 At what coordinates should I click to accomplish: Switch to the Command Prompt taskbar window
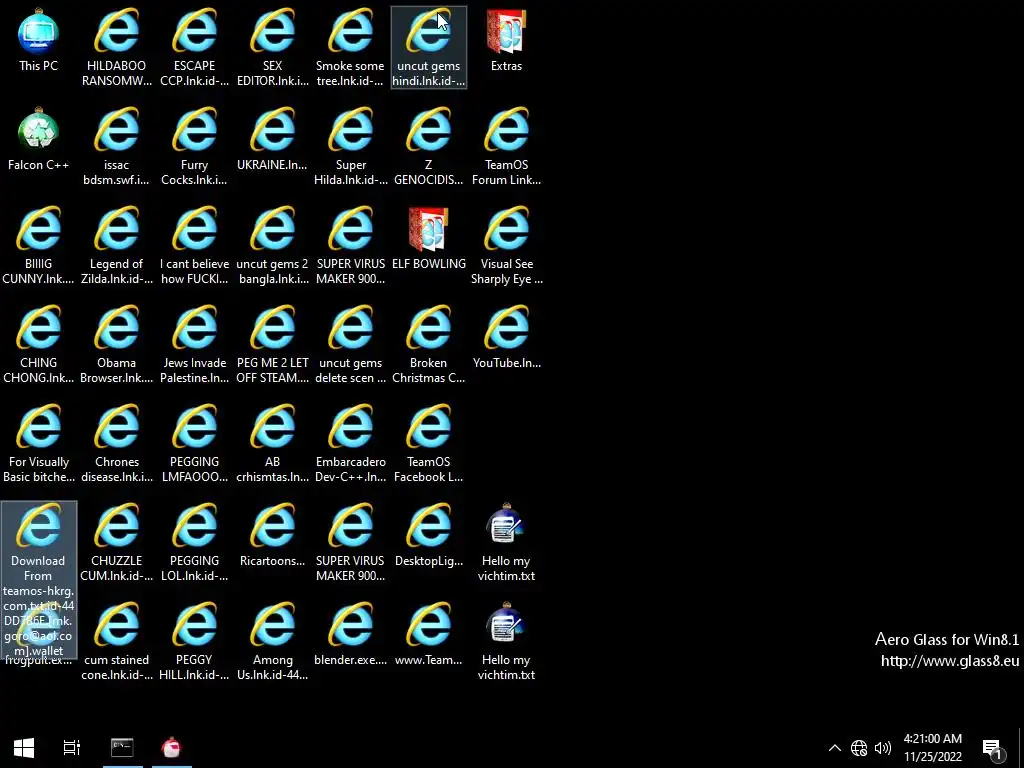pos(122,748)
